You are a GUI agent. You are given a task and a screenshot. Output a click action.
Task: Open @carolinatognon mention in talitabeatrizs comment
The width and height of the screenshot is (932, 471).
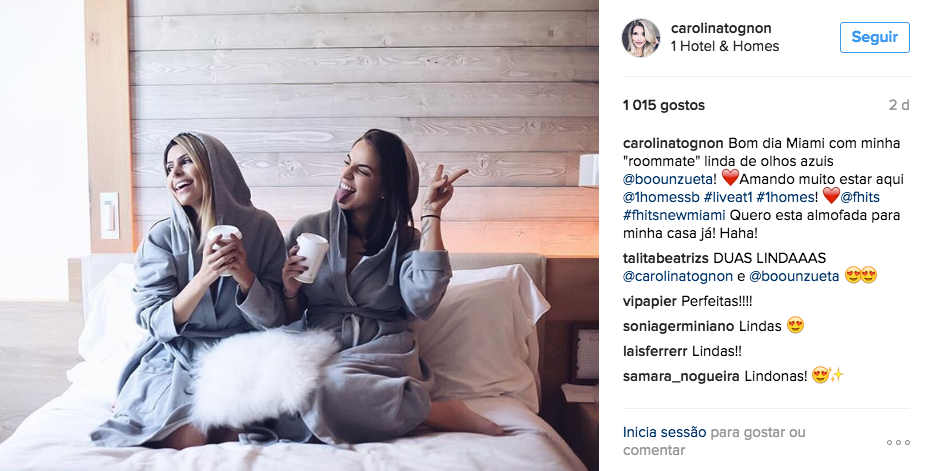678,276
